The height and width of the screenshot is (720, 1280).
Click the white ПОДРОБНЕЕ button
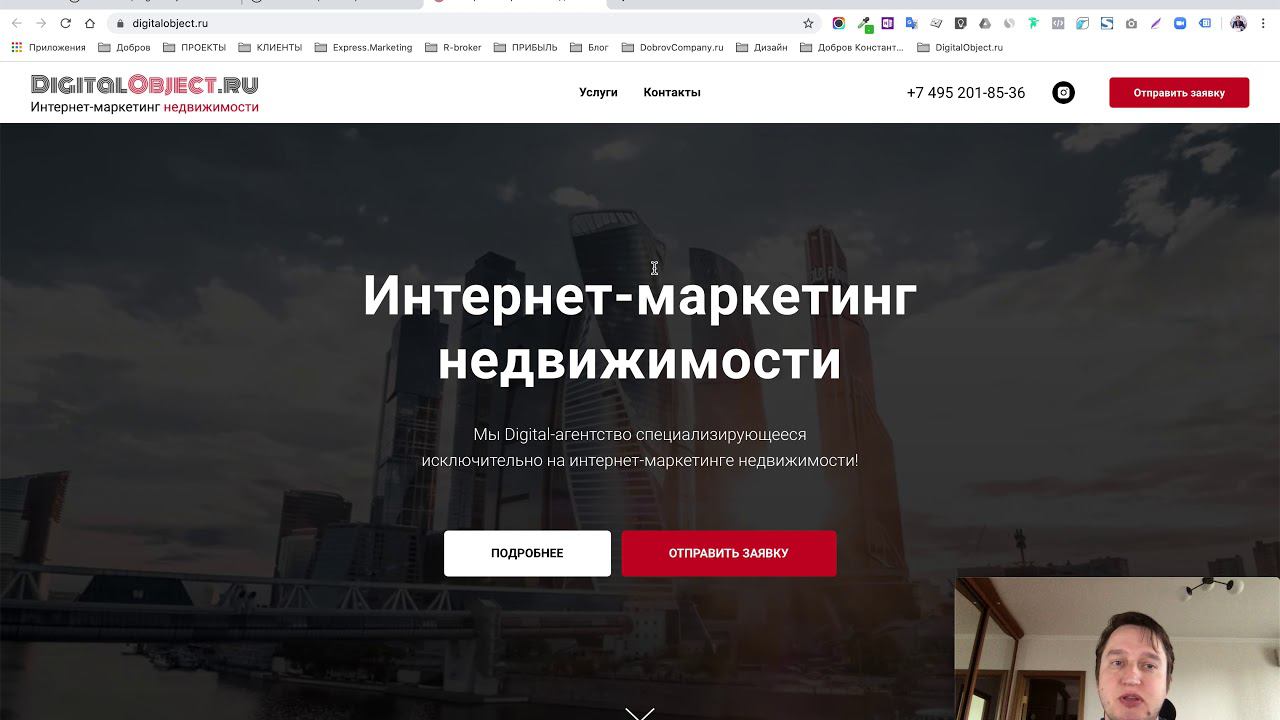coord(527,553)
